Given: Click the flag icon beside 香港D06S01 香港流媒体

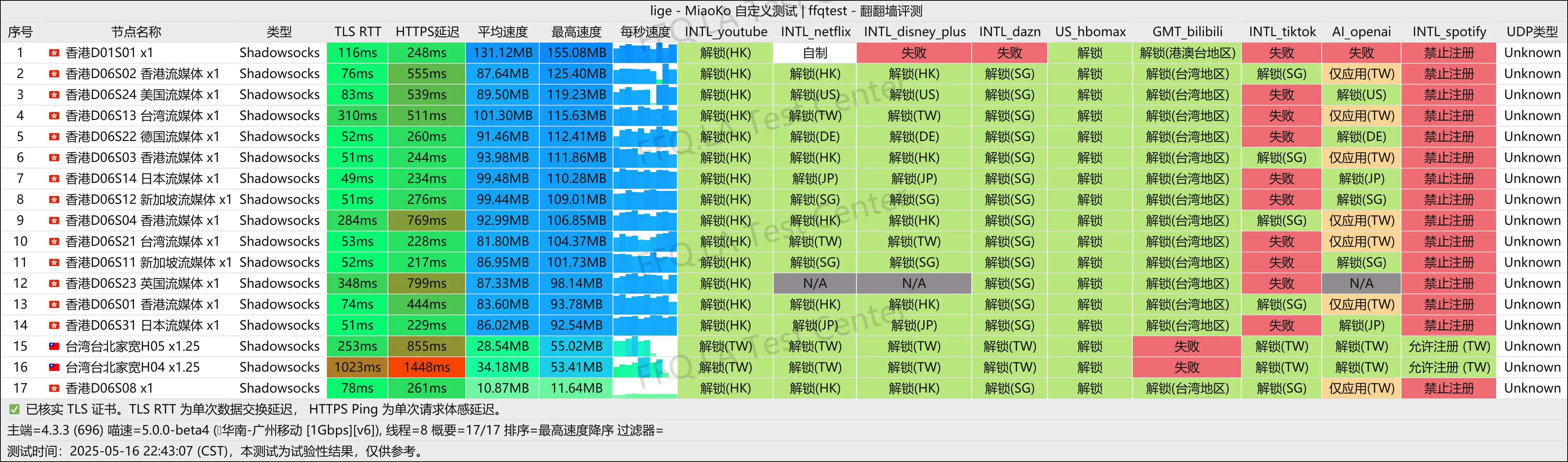Looking at the screenshot, I should pos(54,304).
